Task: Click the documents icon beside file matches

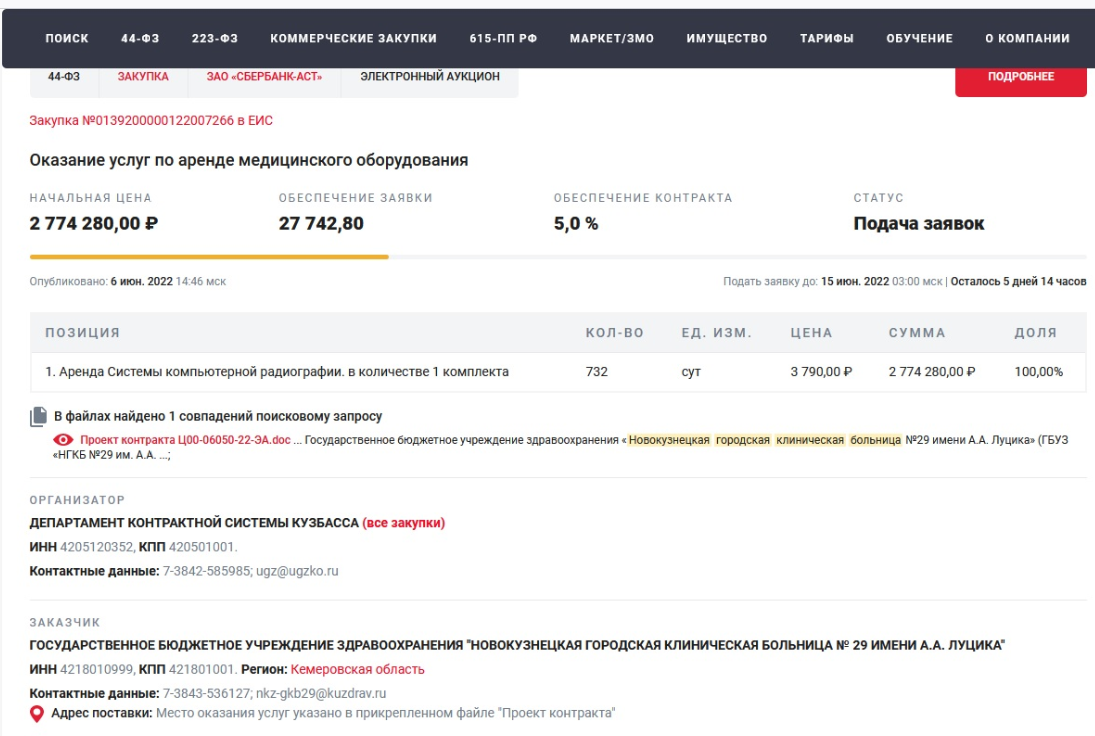Action: [38, 416]
